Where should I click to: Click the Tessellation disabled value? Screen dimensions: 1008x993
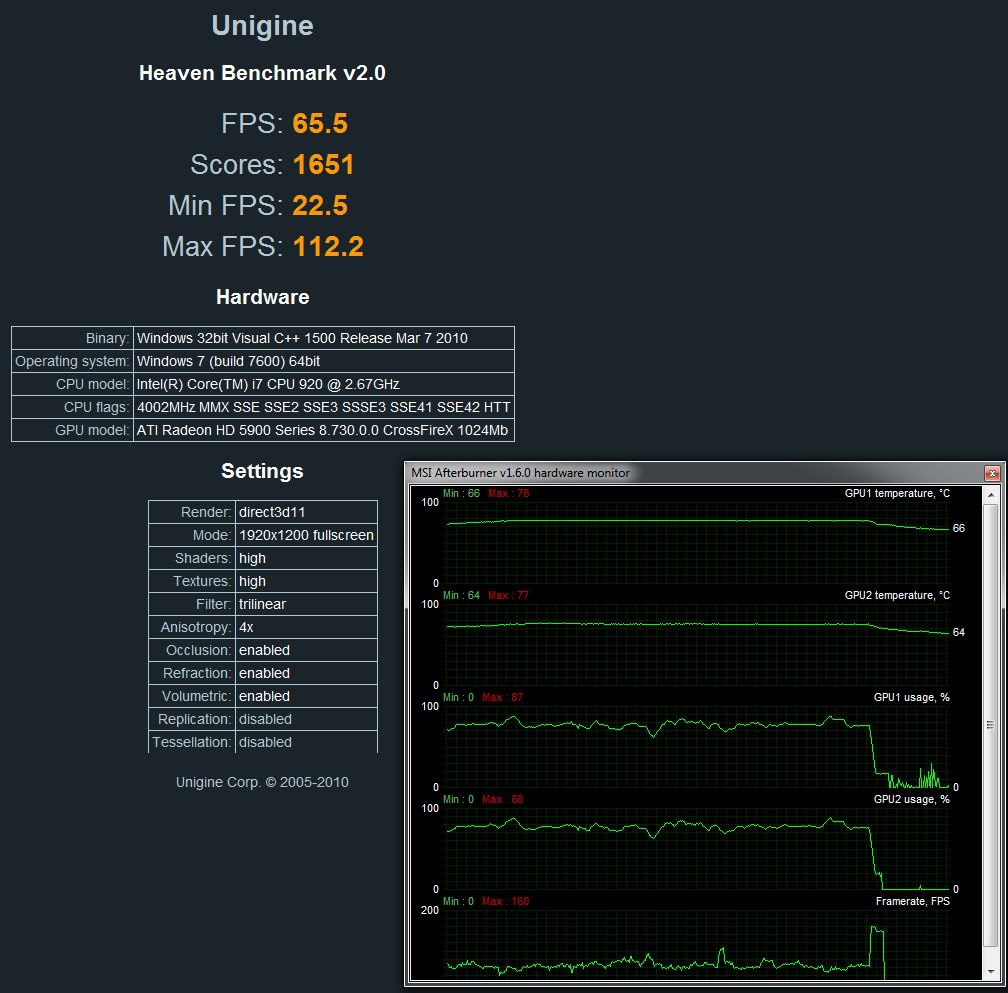pyautogui.click(x=306, y=742)
